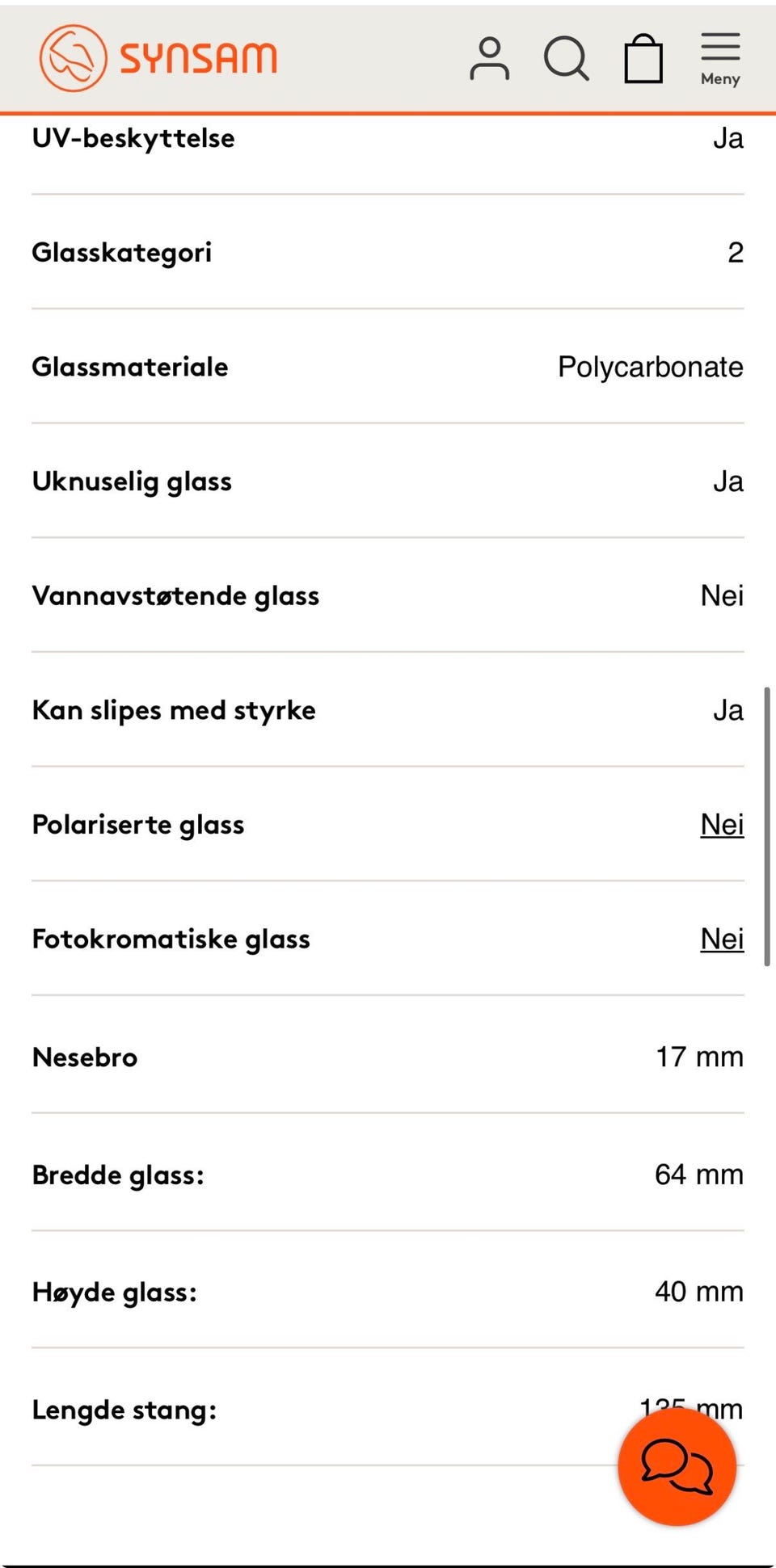776x1568 pixels.
Task: Click the Vannavstøtende glass label
Action: 175,596
